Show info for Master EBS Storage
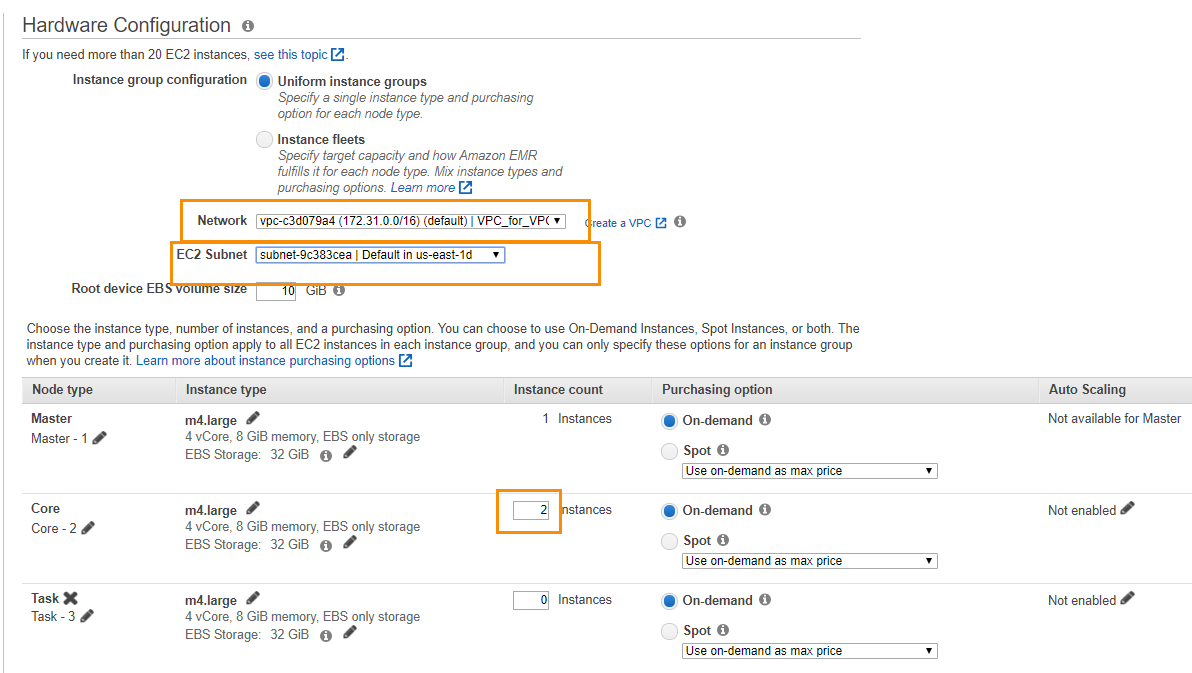 (326, 456)
